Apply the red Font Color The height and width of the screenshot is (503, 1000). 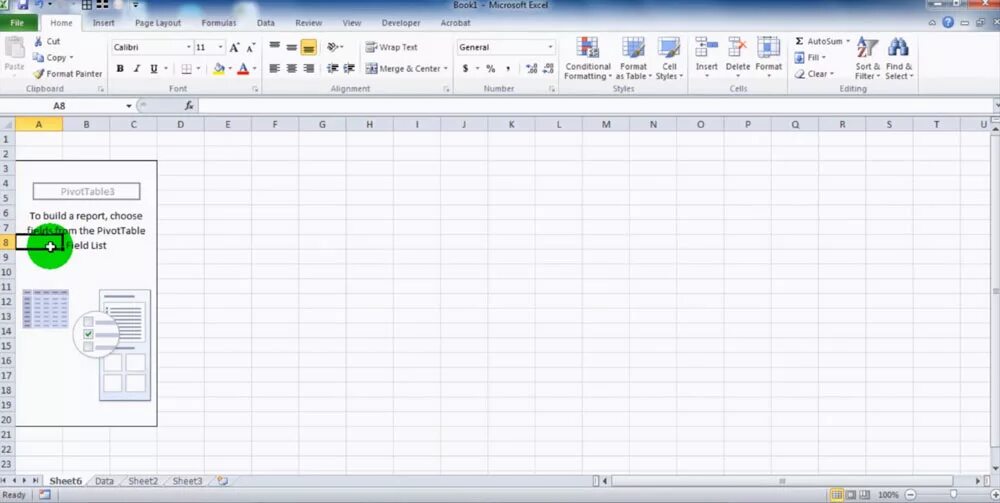(x=242, y=68)
